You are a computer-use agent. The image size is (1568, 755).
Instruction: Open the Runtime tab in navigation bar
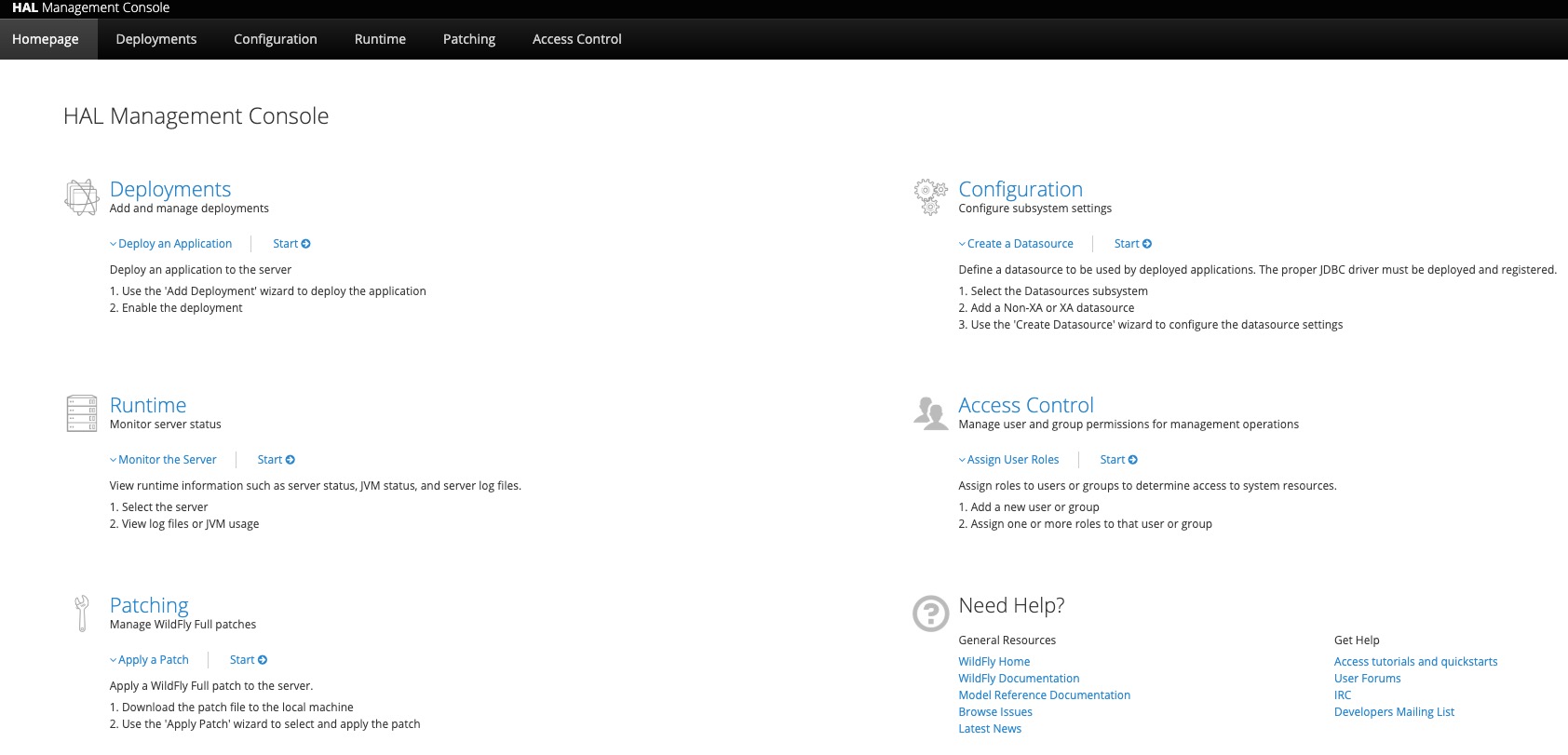click(380, 39)
